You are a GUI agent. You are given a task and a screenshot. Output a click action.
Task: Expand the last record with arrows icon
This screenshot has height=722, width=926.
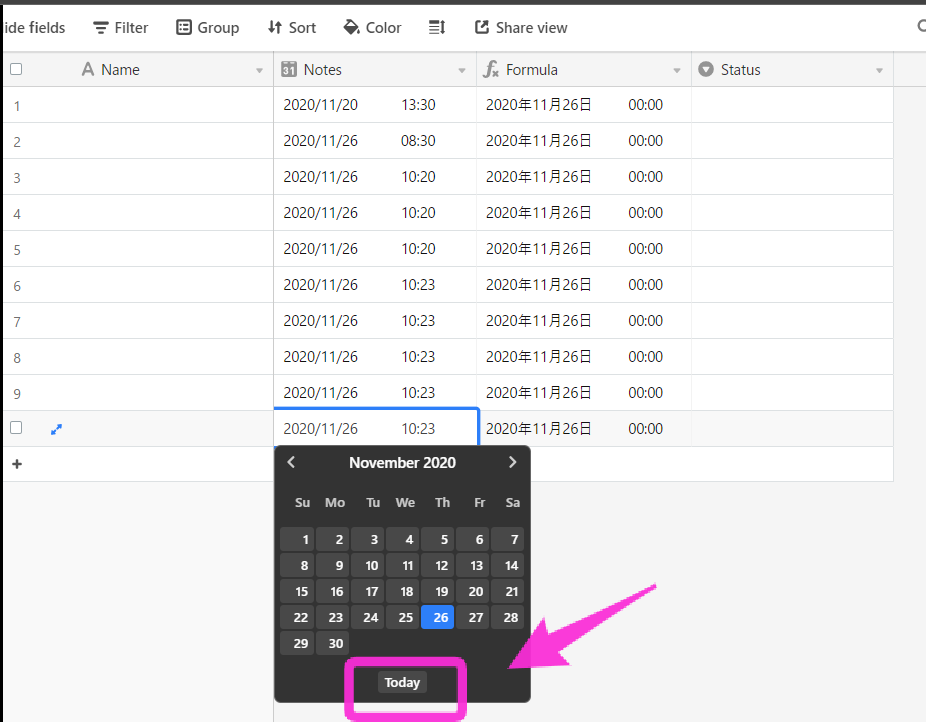(56, 429)
